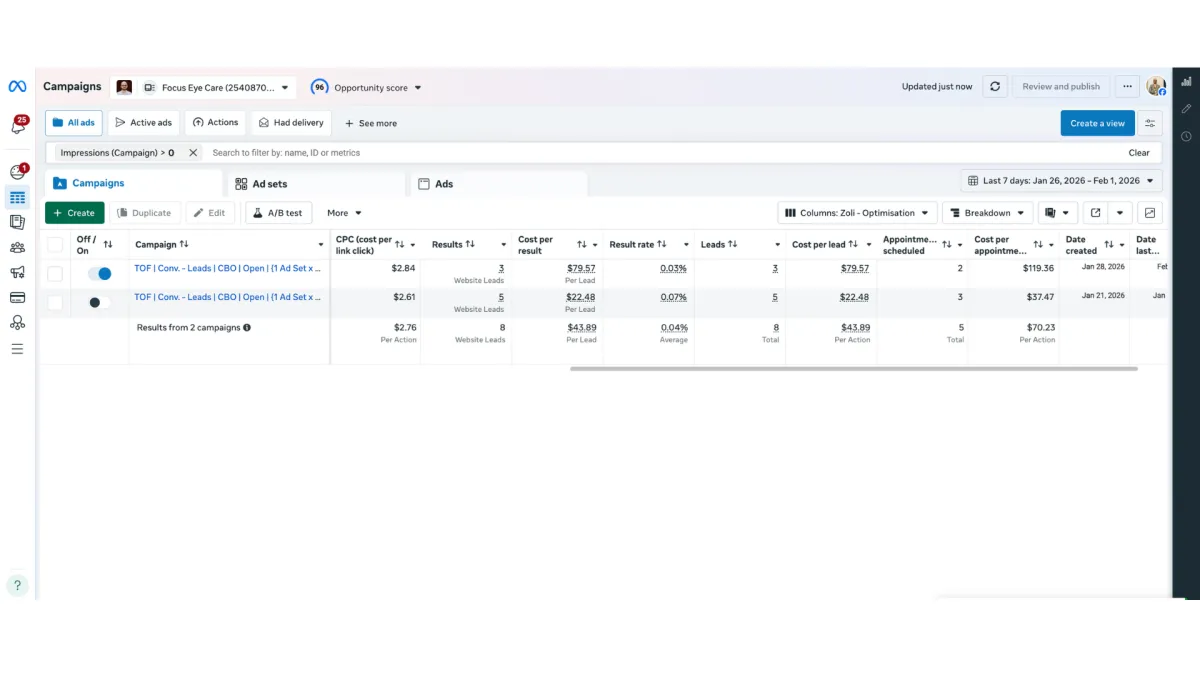
Task: Open campaign link in the $2.84 CPC row
Action: tap(227, 268)
